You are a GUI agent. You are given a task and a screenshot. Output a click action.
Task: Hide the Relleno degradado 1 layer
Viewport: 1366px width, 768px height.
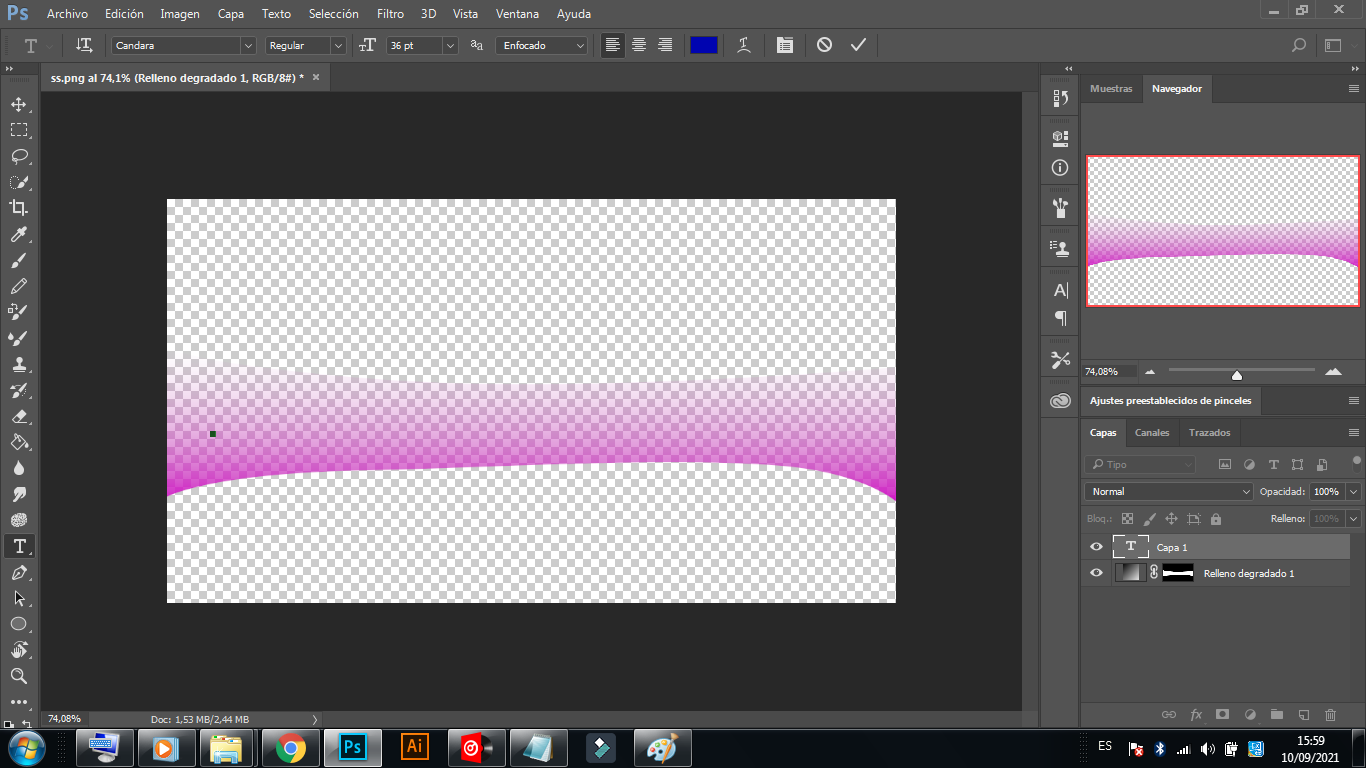pos(1096,573)
